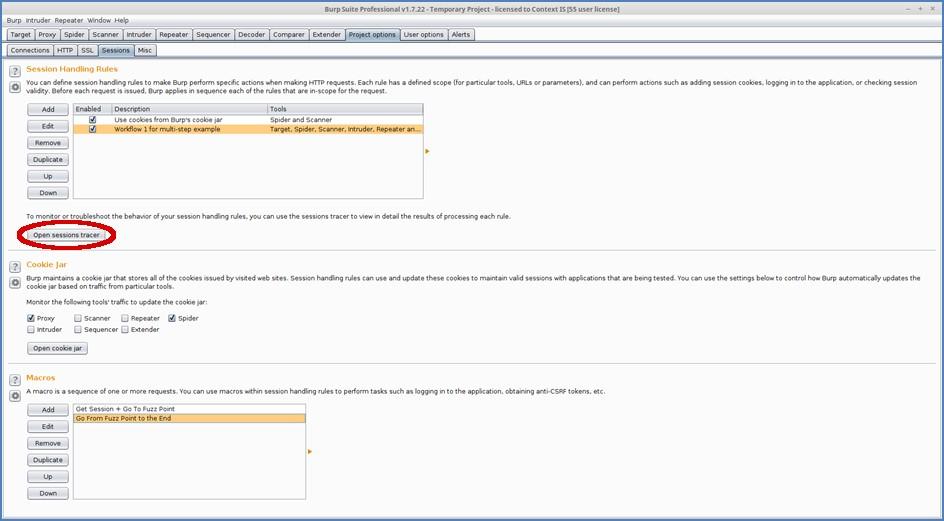
Task: Enable Sequencer cookie jar monitoring
Action: click(x=78, y=329)
